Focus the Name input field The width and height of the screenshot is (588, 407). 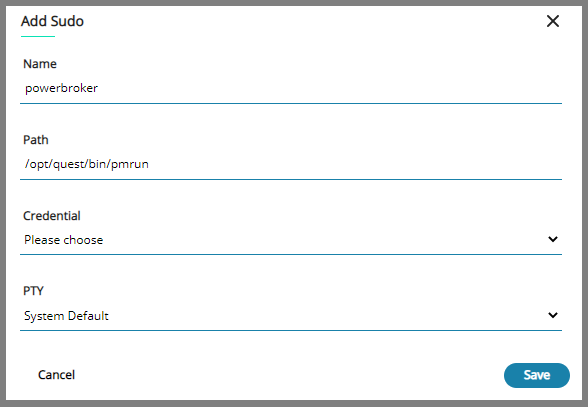pos(291,89)
